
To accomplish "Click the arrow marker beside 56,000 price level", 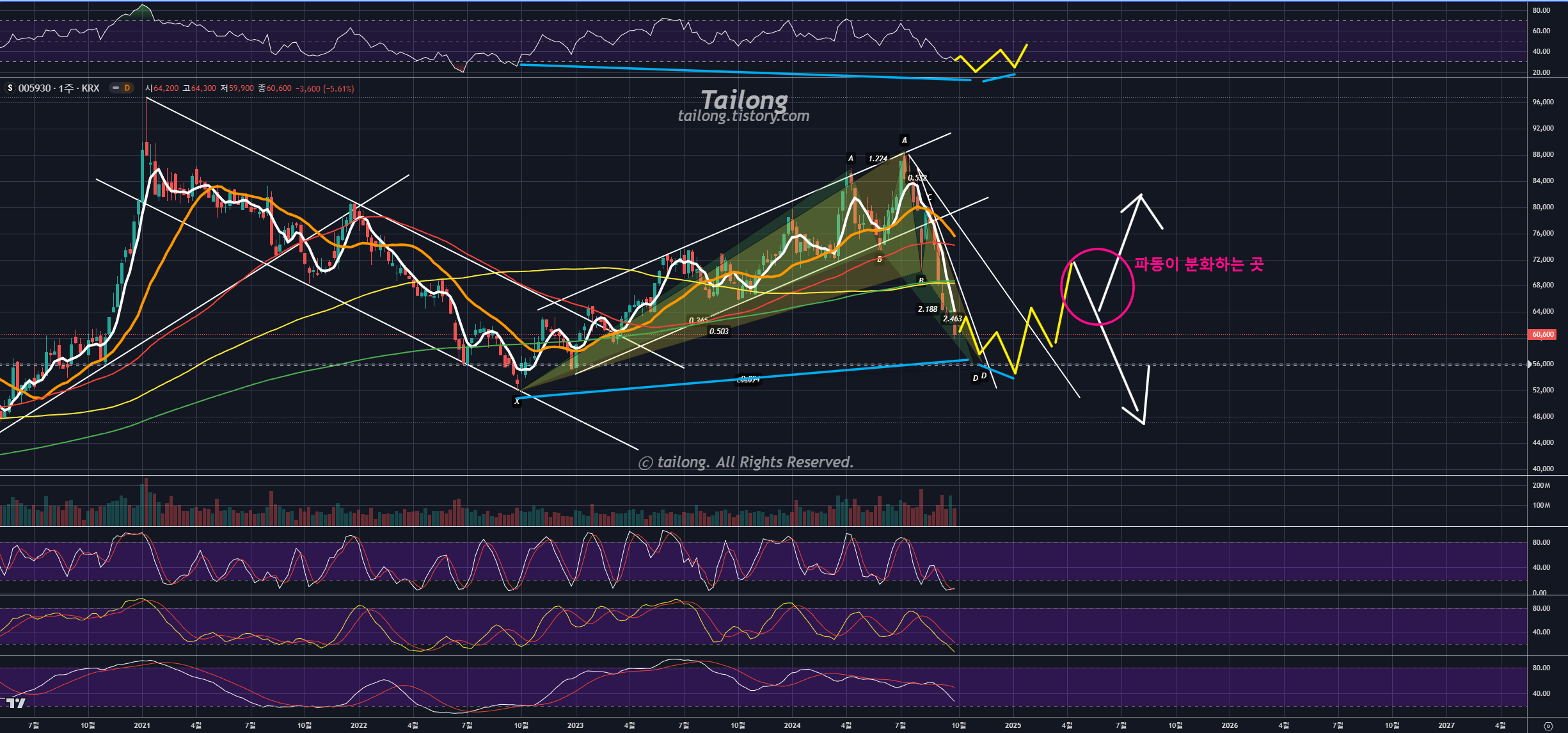I will pyautogui.click(x=1529, y=364).
